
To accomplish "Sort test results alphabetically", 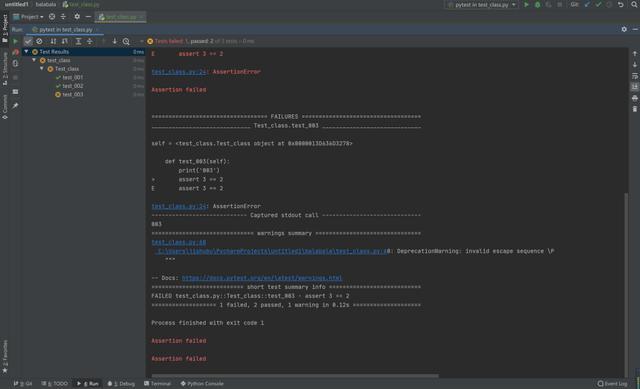I will (x=53, y=41).
